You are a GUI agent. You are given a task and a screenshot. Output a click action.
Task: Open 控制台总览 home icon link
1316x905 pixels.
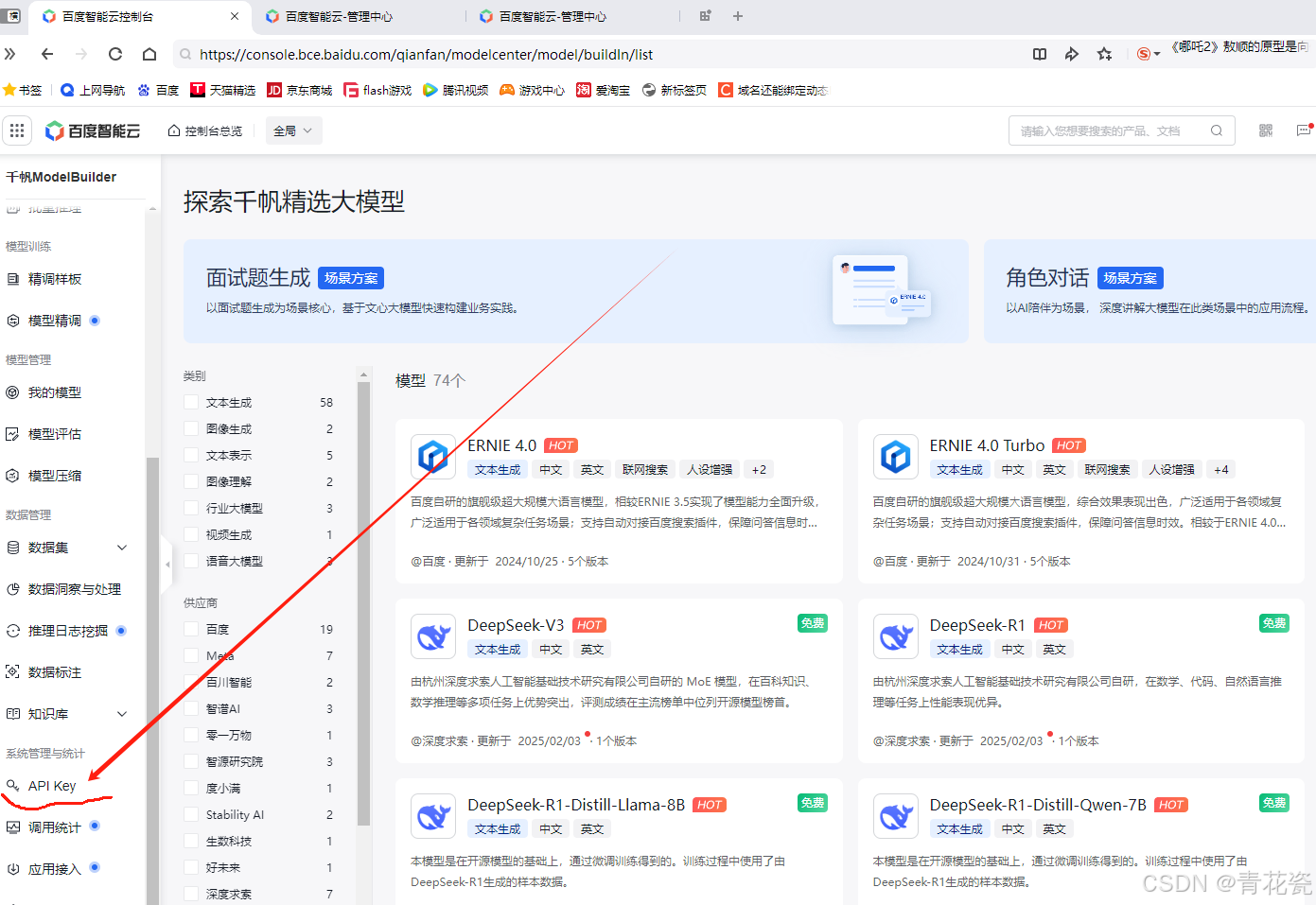[x=205, y=131]
